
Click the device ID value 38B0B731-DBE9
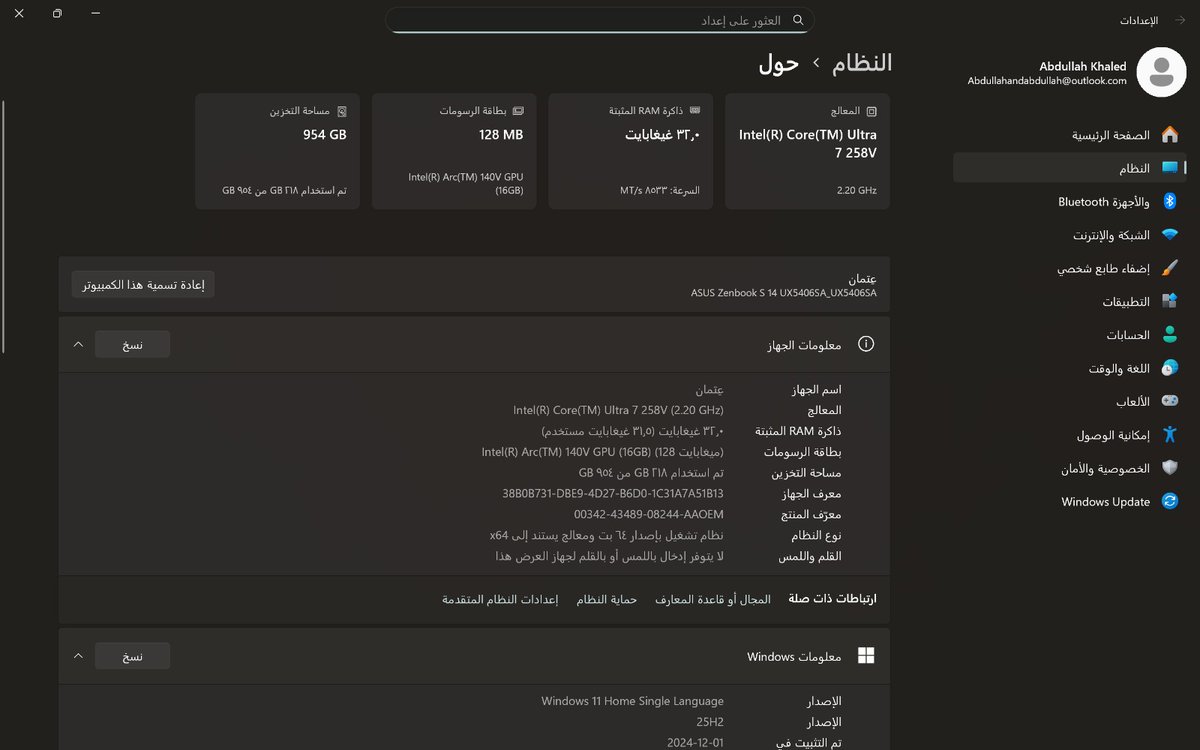pos(613,494)
